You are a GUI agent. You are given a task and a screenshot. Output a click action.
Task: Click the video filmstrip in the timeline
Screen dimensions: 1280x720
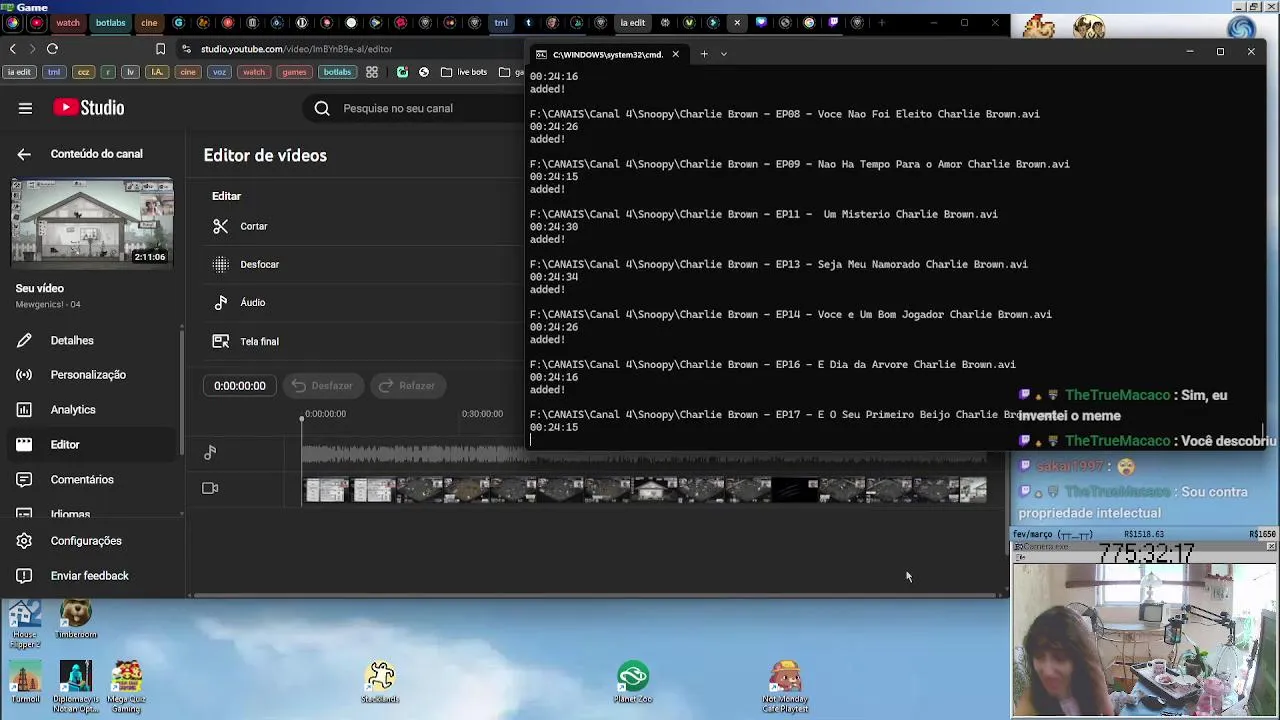645,490
